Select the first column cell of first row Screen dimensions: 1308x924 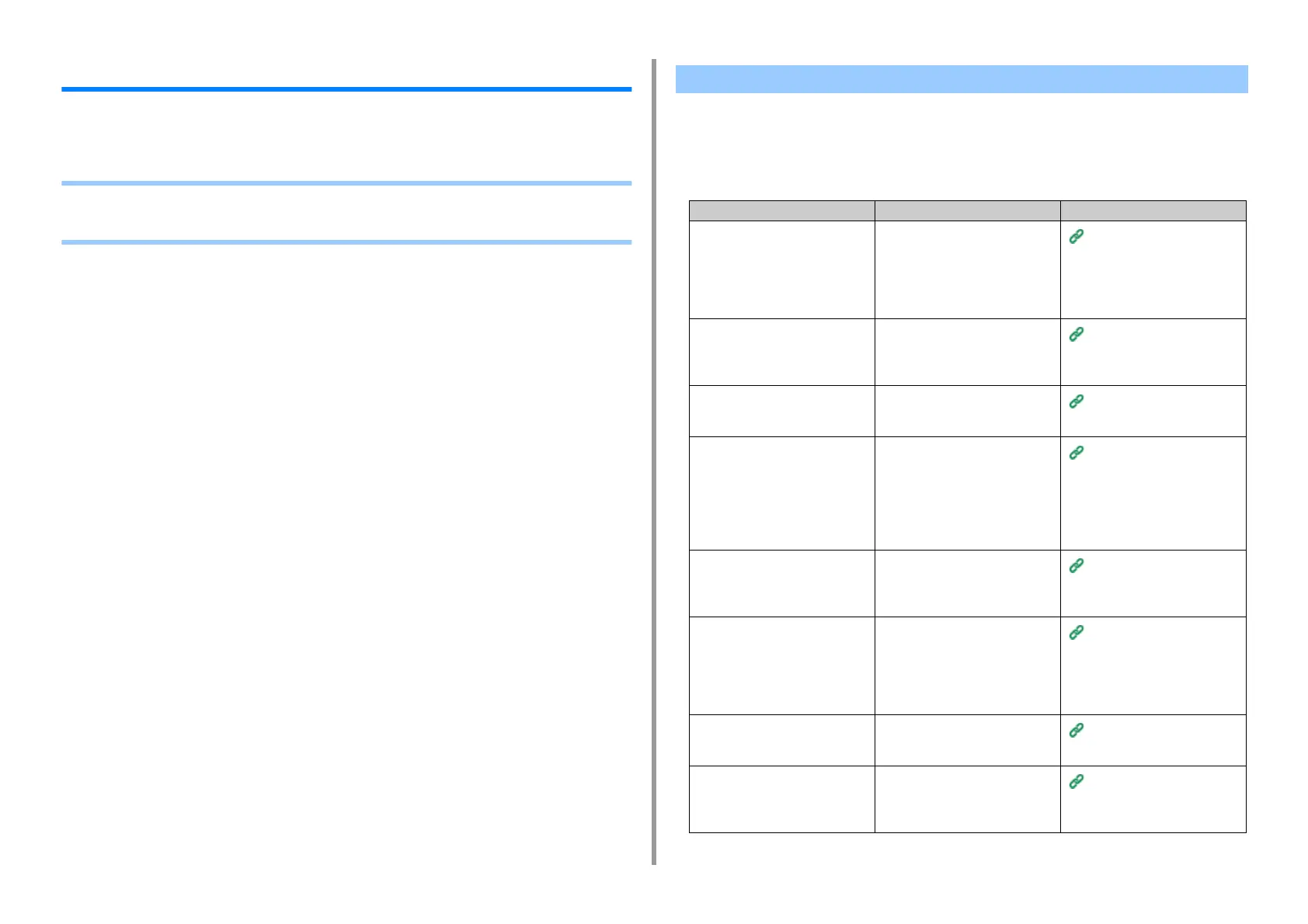(781, 269)
